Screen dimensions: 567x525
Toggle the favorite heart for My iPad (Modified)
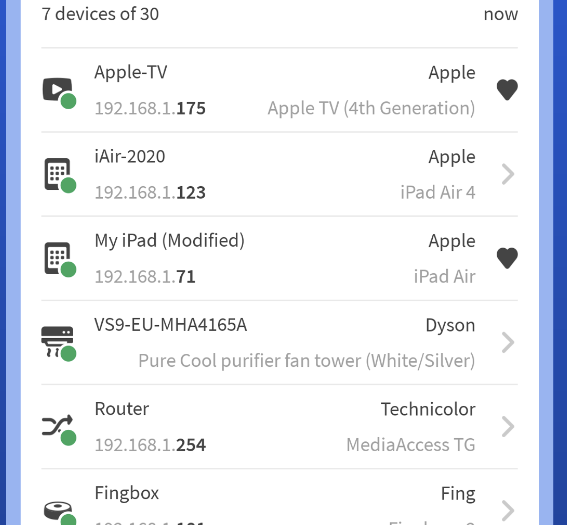tap(507, 258)
